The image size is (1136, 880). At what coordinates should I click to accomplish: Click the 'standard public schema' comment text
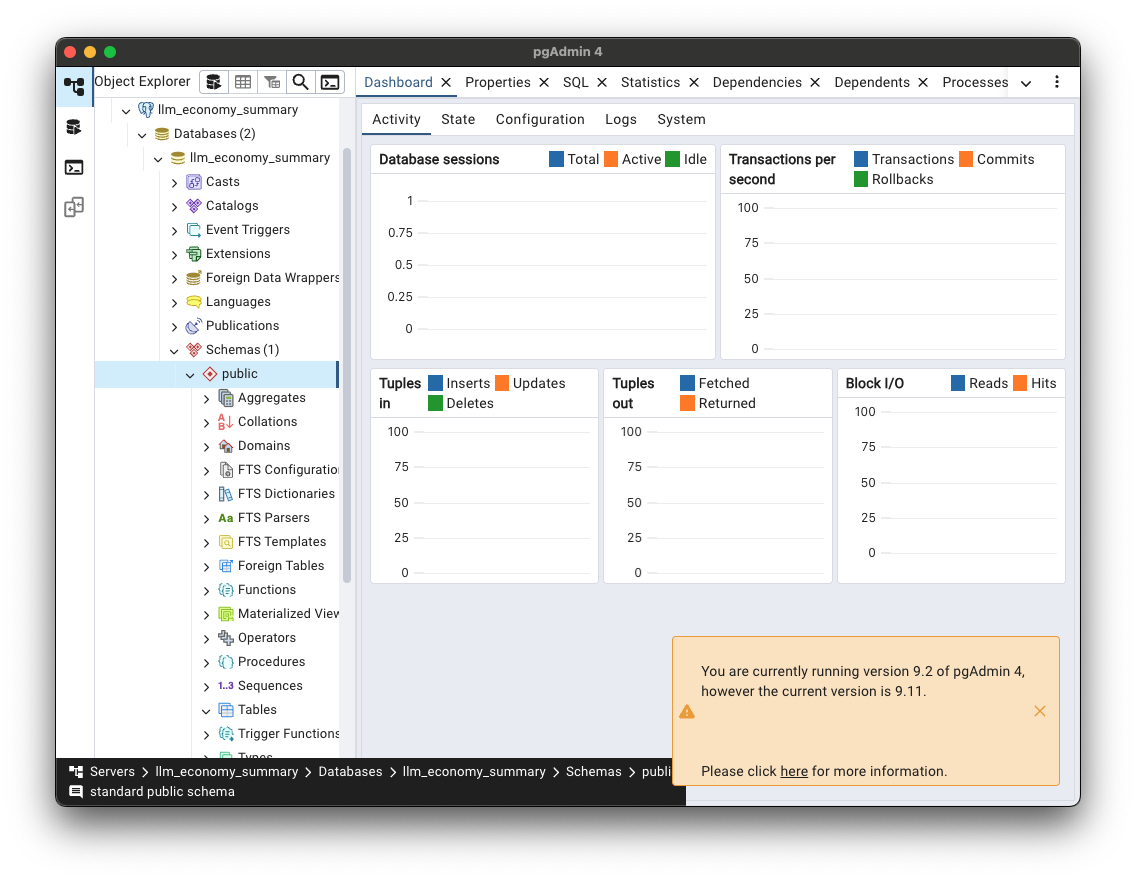click(x=162, y=792)
